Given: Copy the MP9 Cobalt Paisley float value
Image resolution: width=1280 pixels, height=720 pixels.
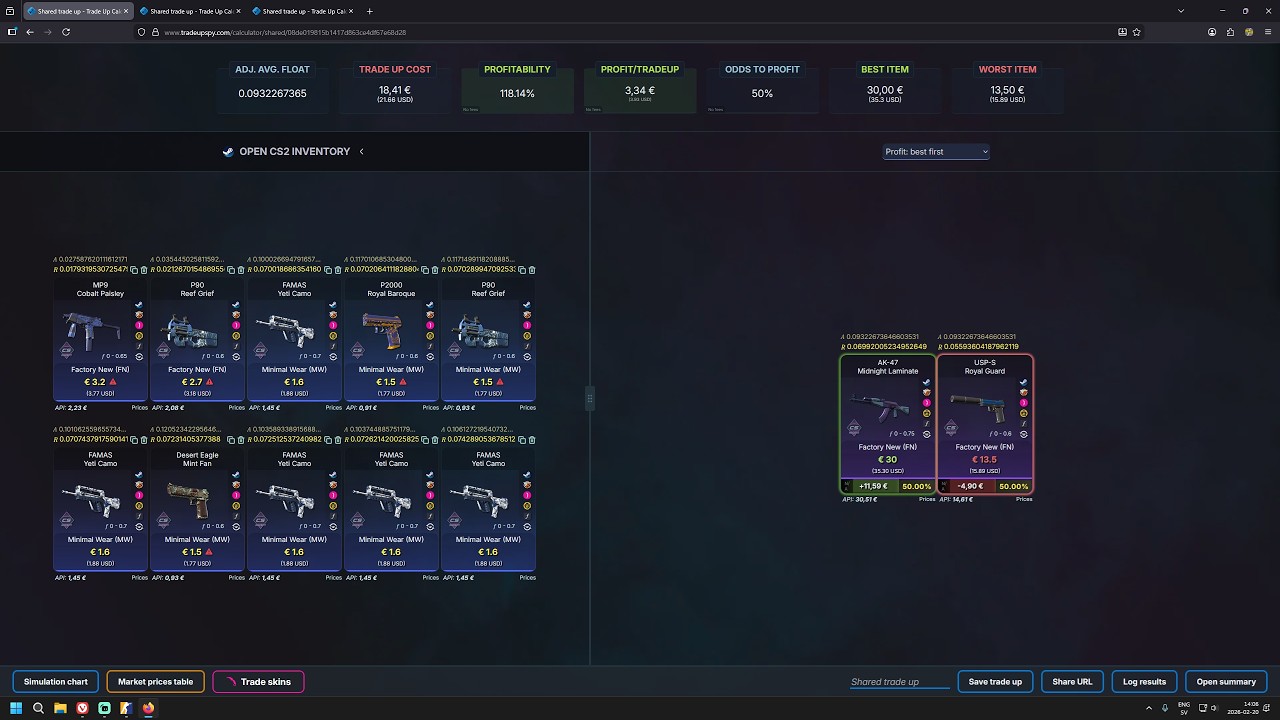Looking at the screenshot, I should pos(134,270).
